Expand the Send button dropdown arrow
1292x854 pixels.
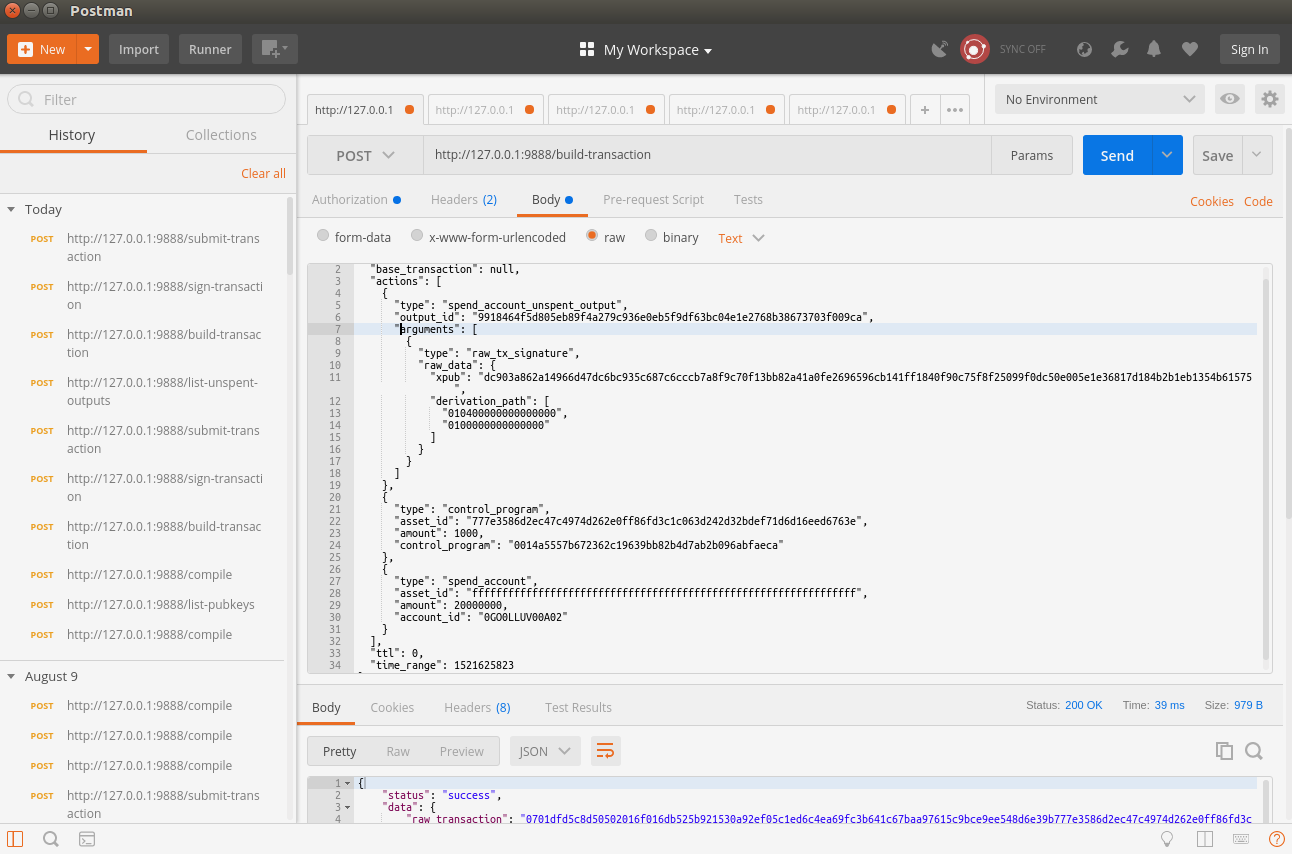1167,155
